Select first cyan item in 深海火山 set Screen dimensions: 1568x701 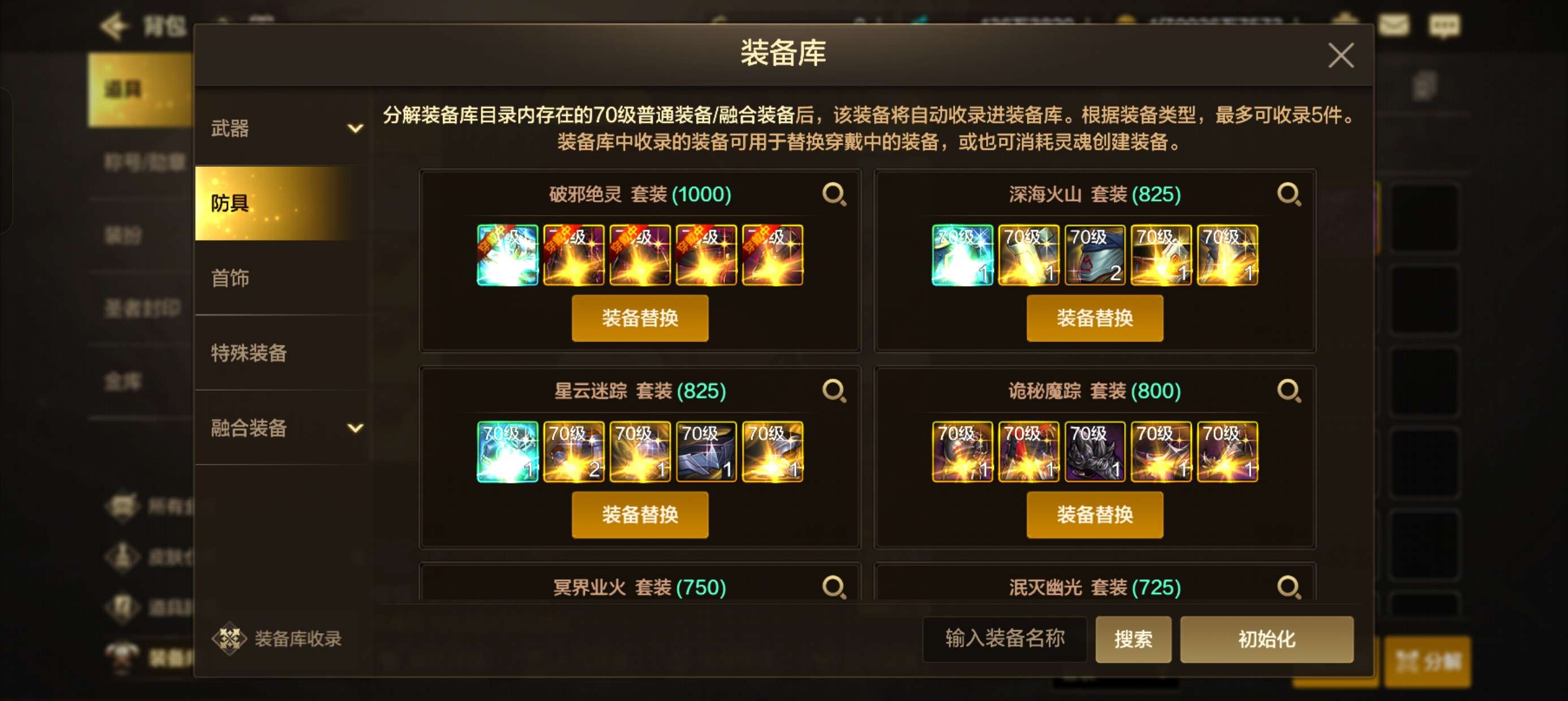click(962, 255)
